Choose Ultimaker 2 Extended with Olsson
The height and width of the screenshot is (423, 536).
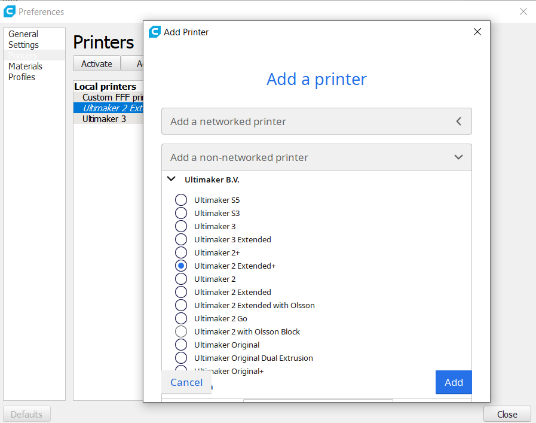coord(181,305)
